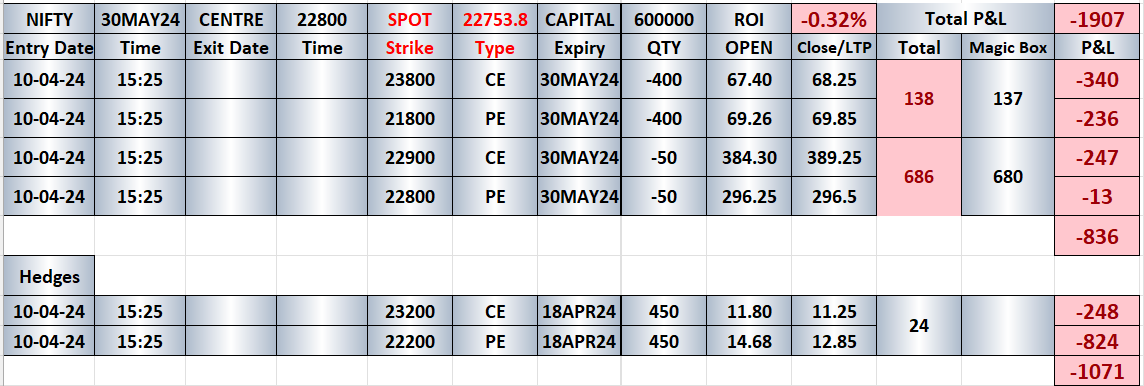
Task: Click the 23800 strike cell
Action: point(409,80)
